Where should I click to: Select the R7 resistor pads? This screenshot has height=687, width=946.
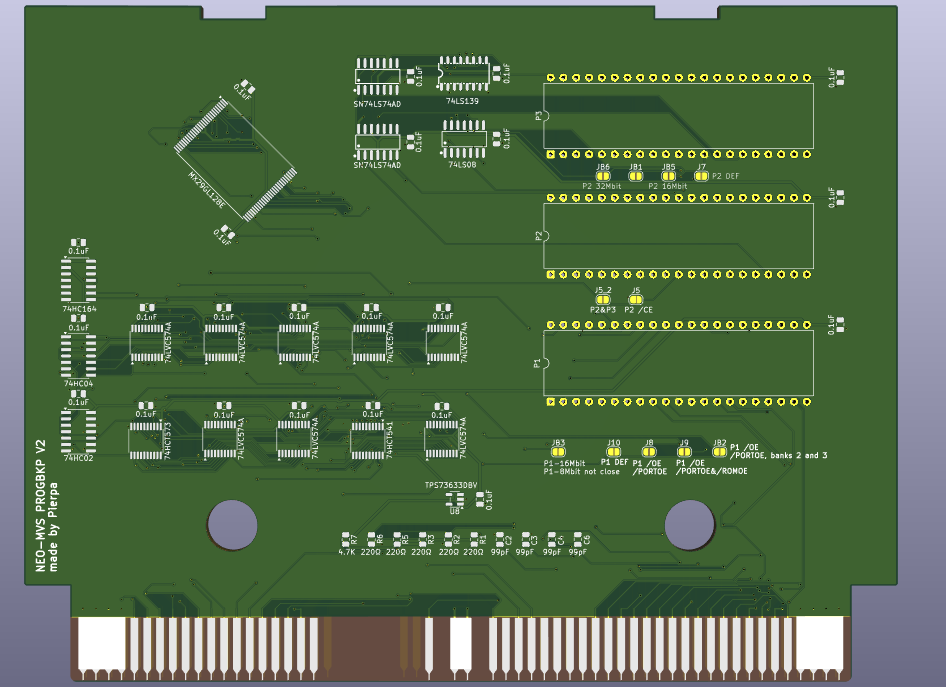(346, 539)
